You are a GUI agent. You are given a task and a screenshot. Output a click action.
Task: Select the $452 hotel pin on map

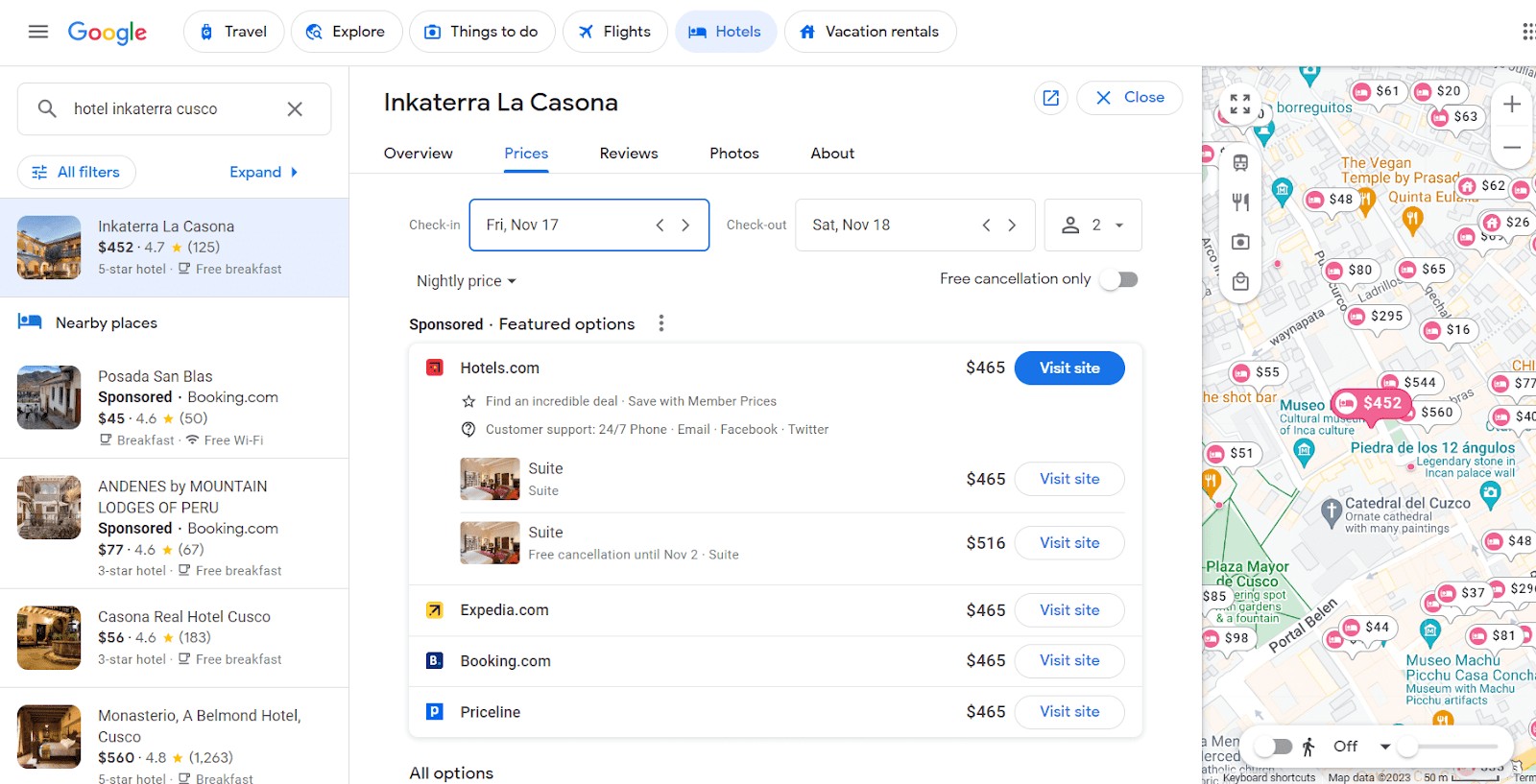click(1371, 403)
